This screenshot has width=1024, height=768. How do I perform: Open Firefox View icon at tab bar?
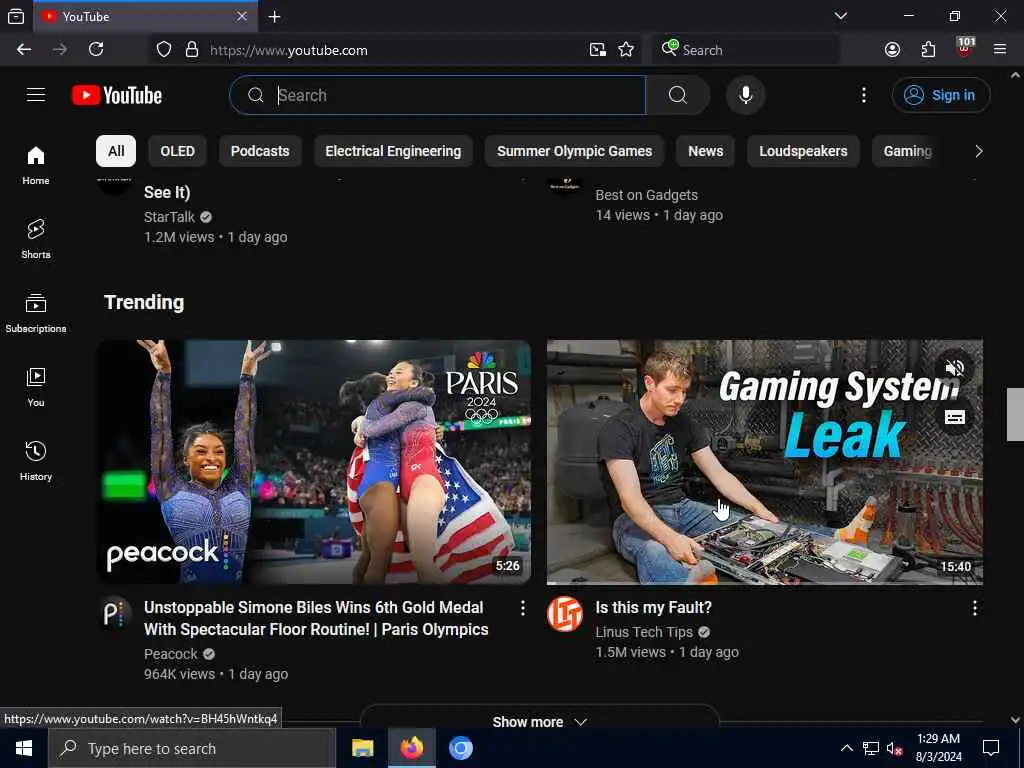tap(16, 16)
